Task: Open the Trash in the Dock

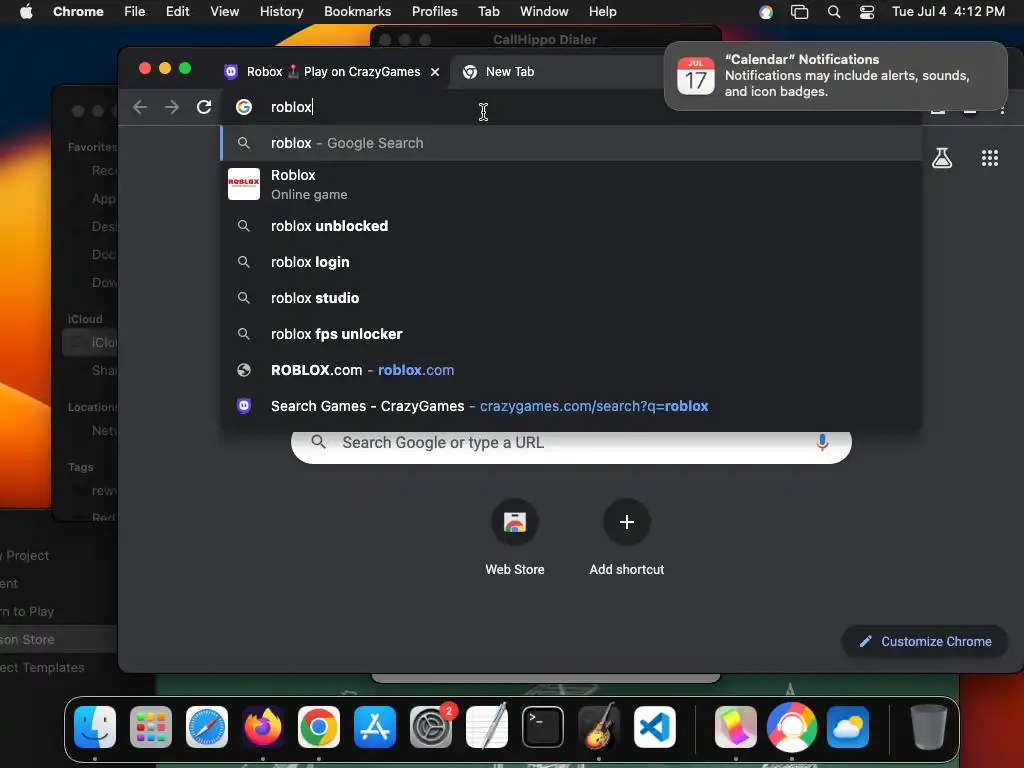Action: click(929, 727)
